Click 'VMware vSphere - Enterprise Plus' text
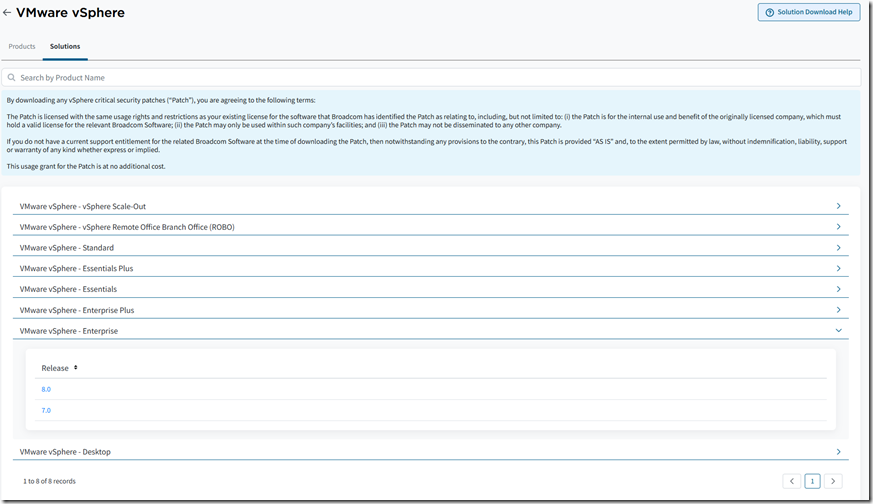 coord(77,310)
